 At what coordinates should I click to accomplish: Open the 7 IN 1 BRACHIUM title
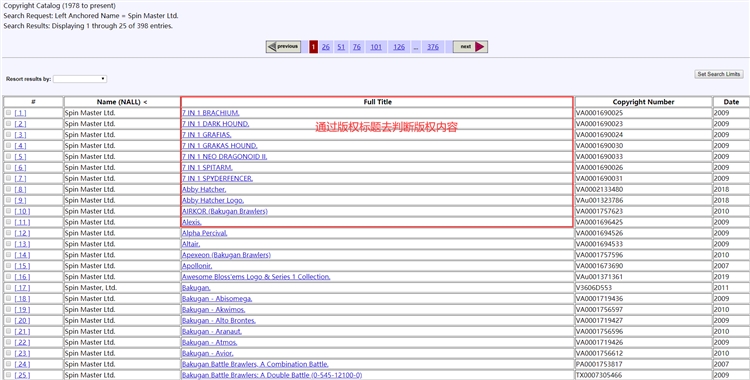coord(210,113)
